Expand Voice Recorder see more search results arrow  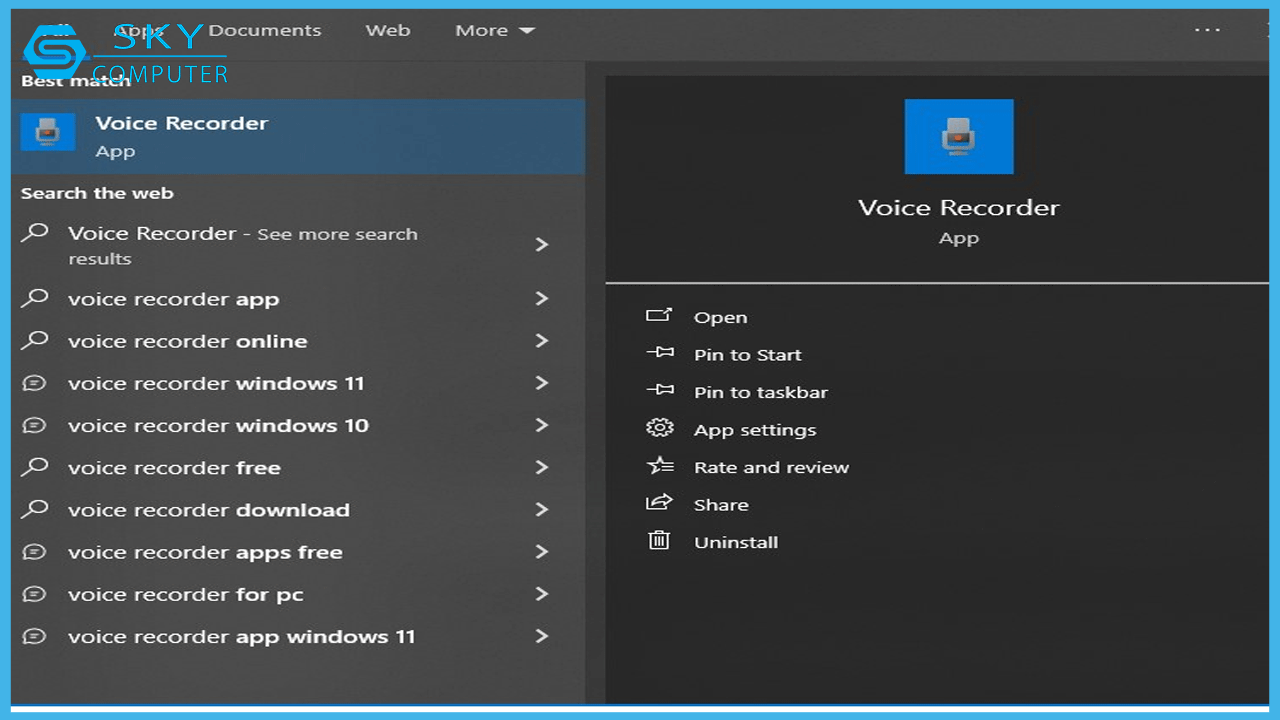pos(542,244)
